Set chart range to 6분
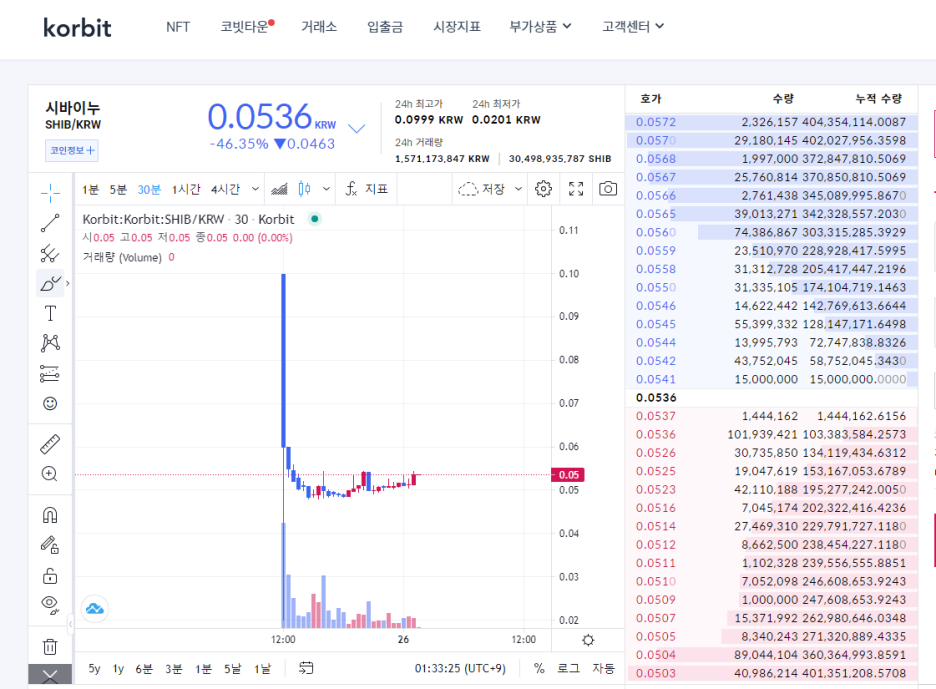The width and height of the screenshot is (936, 689). coord(144,669)
